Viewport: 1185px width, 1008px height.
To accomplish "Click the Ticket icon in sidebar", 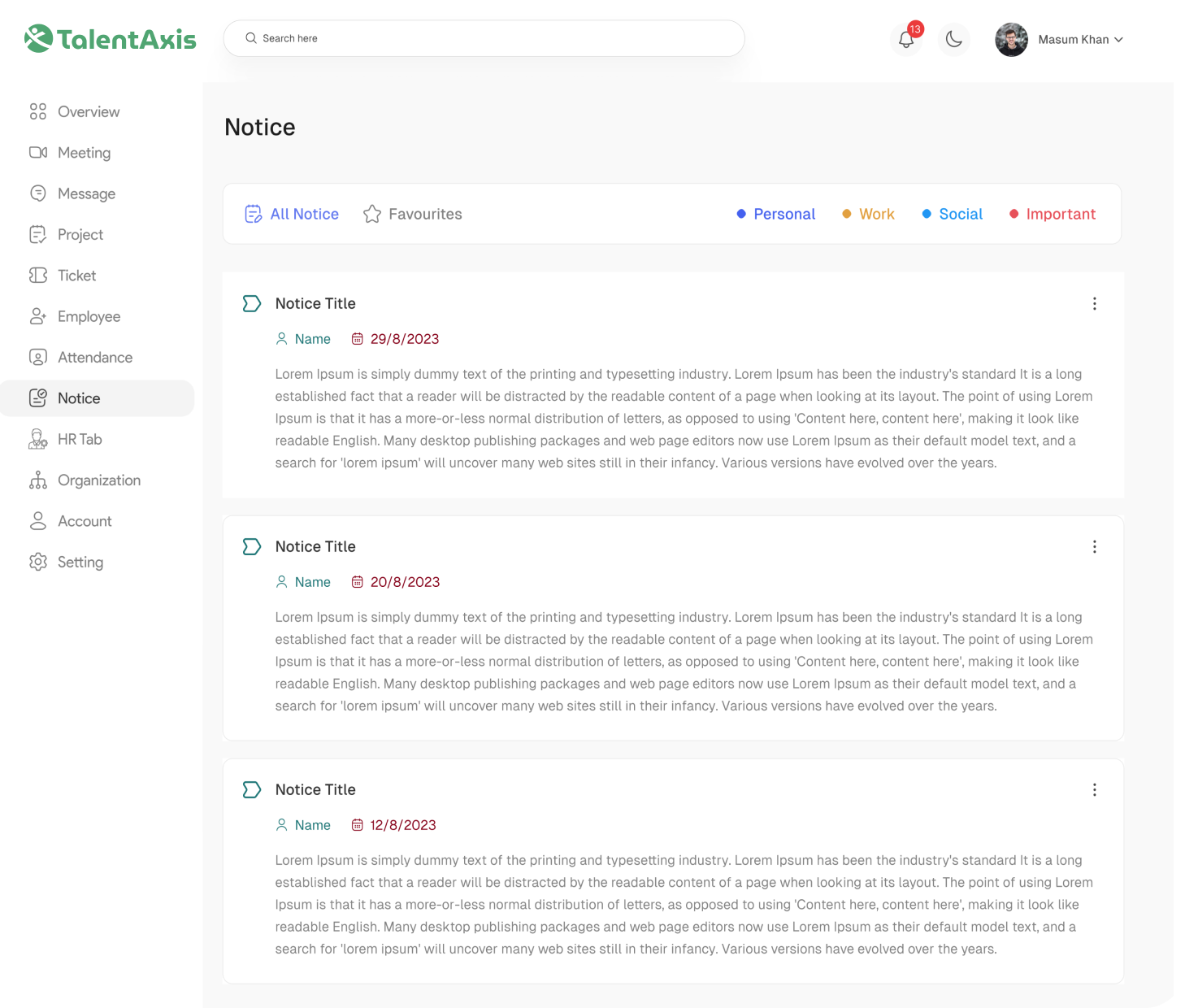I will pos(38,276).
